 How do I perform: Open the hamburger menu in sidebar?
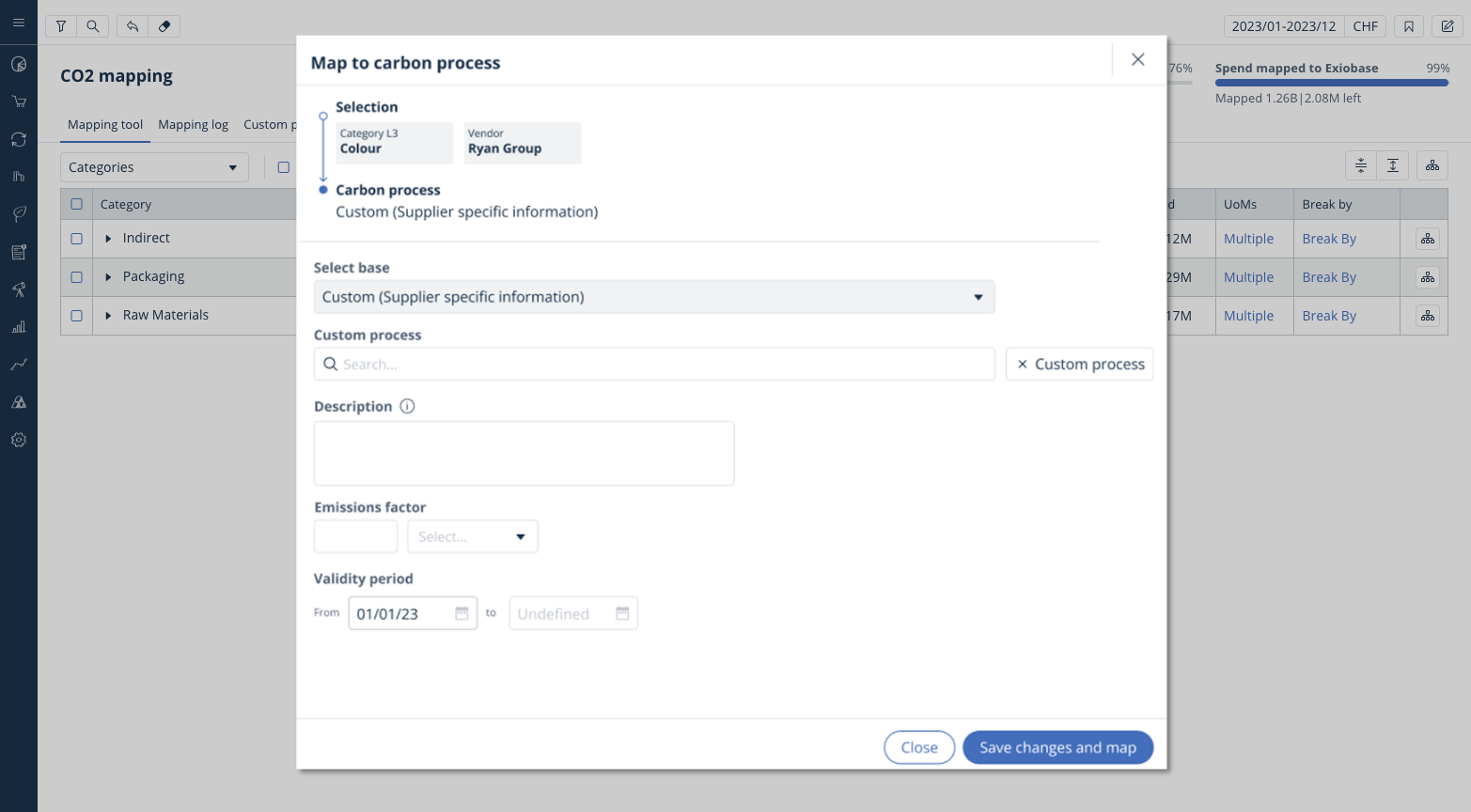(x=19, y=23)
